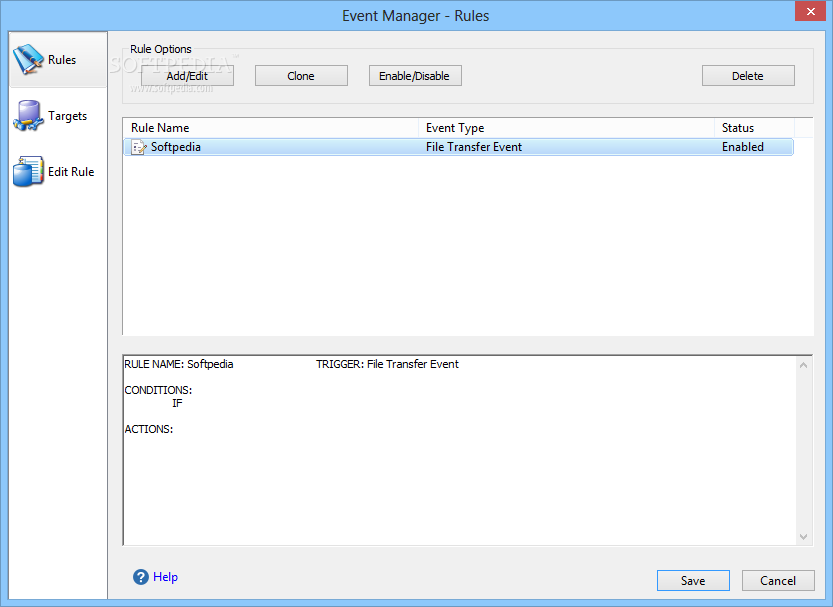Click the TRIGGER: File Transfer Event text
The image size is (833, 607).
click(x=387, y=364)
